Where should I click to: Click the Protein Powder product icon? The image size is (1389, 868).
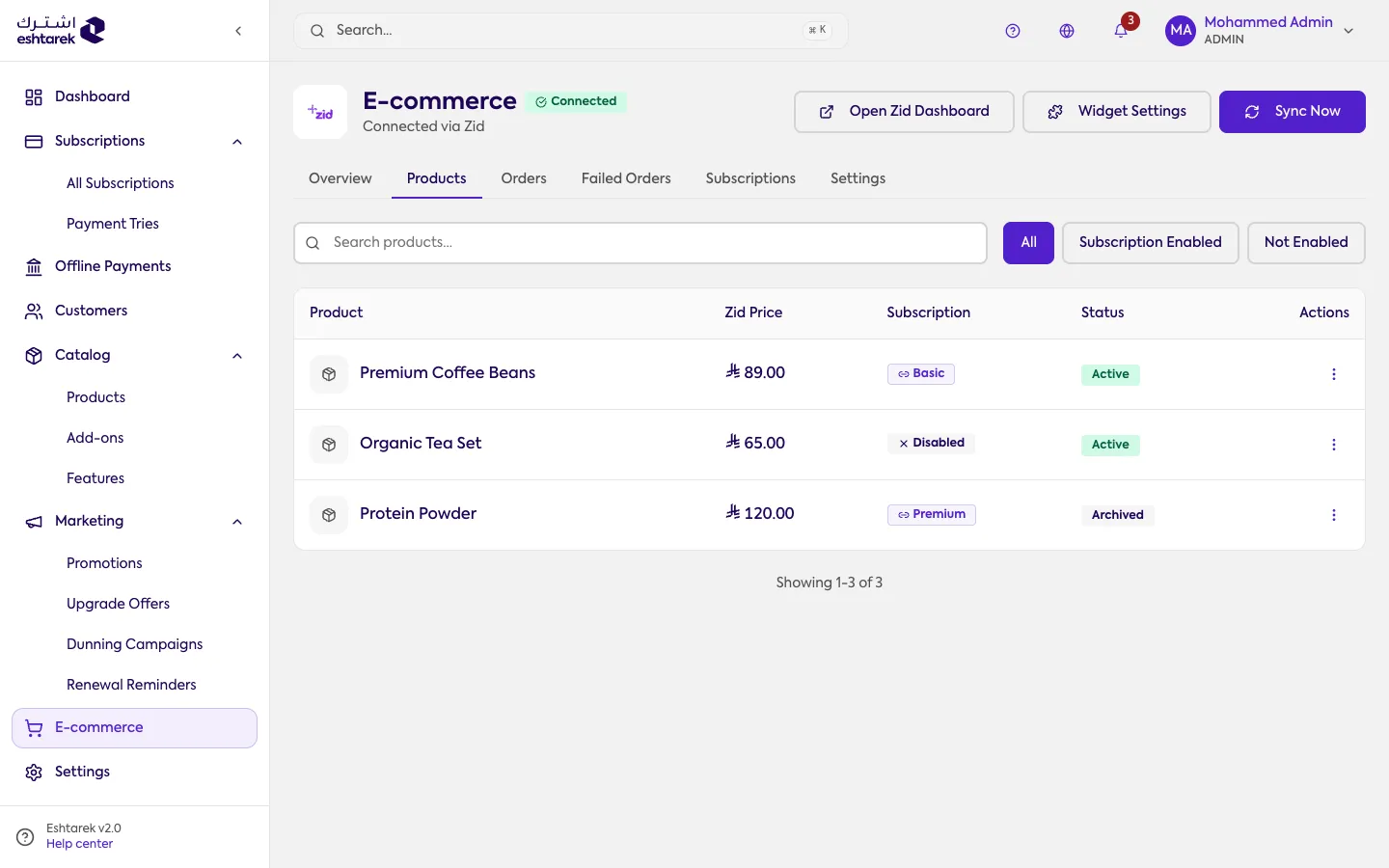pos(329,515)
